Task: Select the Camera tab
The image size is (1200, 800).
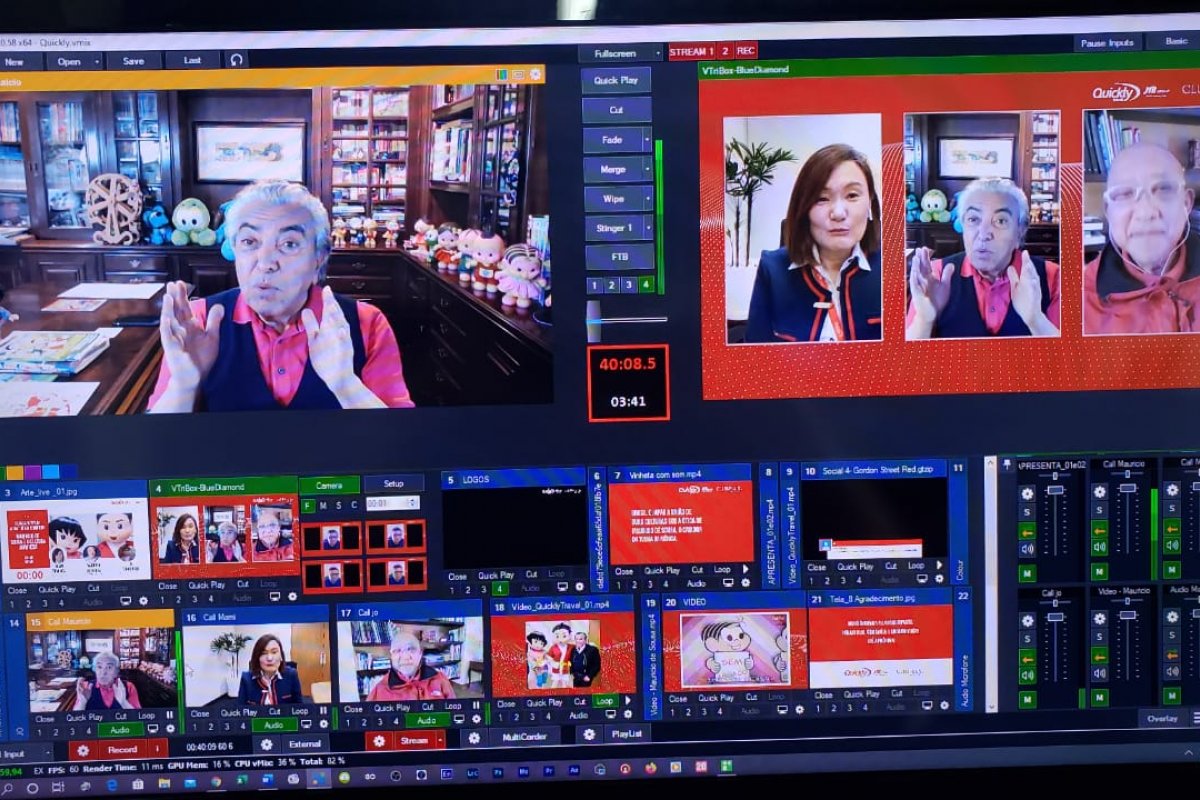Action: point(329,485)
